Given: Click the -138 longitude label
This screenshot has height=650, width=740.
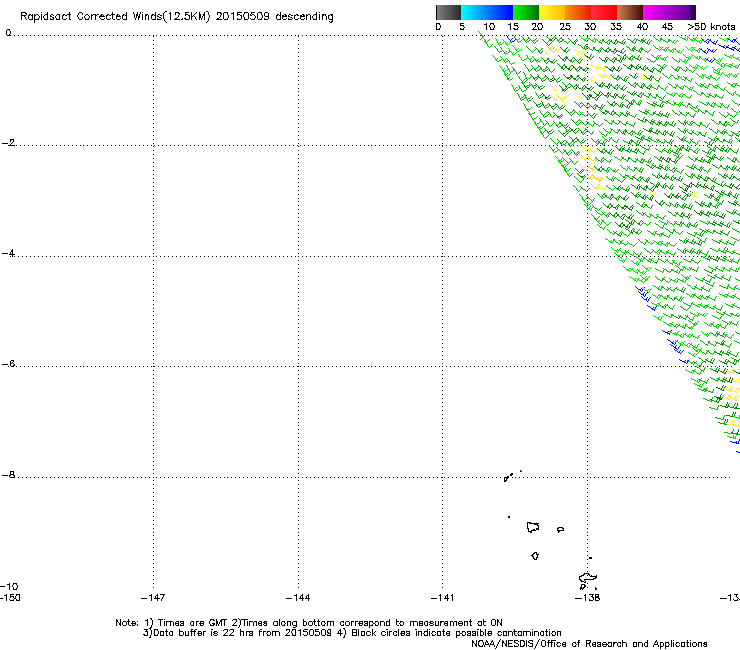Looking at the screenshot, I should [x=587, y=598].
